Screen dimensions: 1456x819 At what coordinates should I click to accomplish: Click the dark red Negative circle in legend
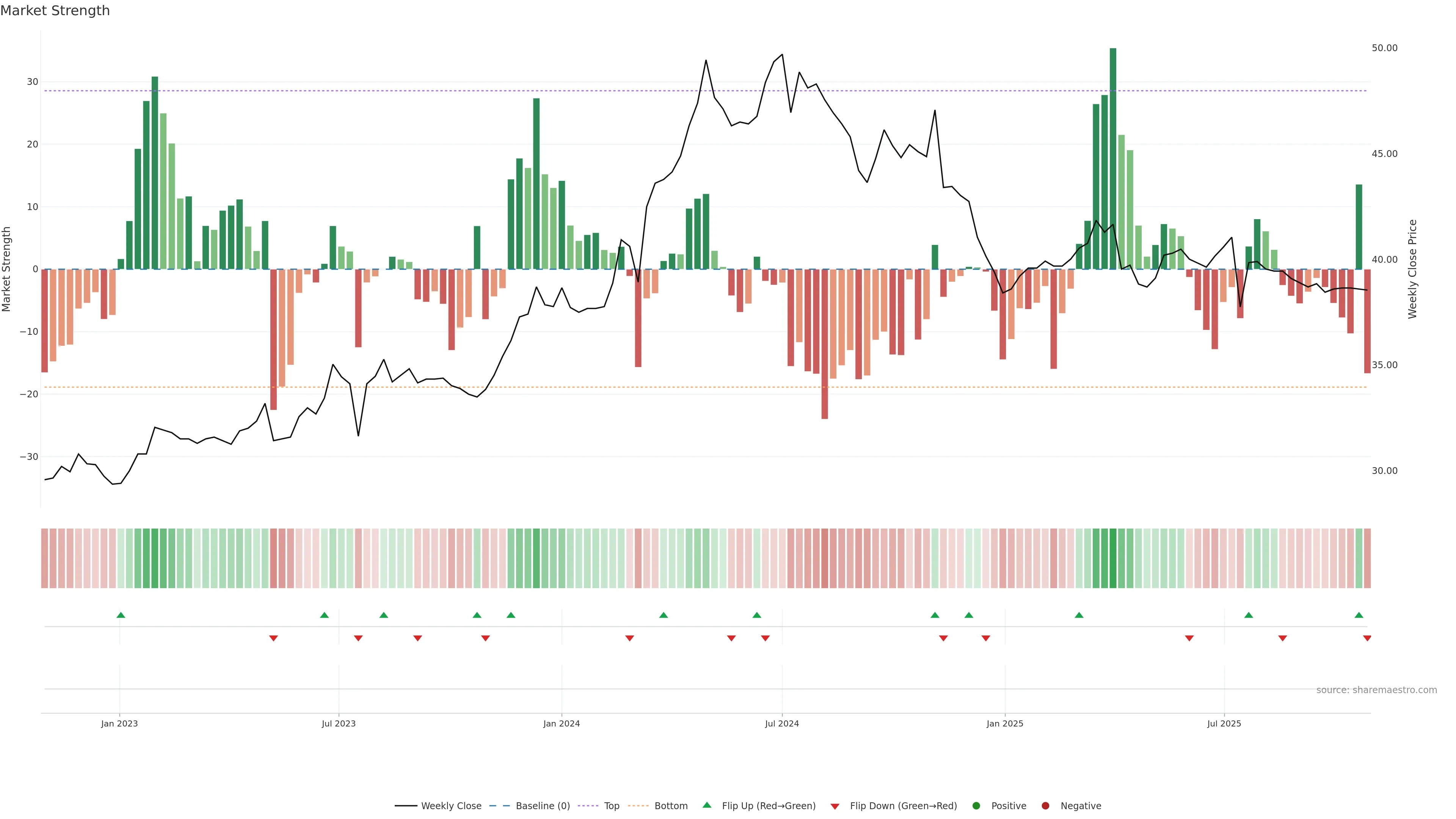coord(1045,806)
